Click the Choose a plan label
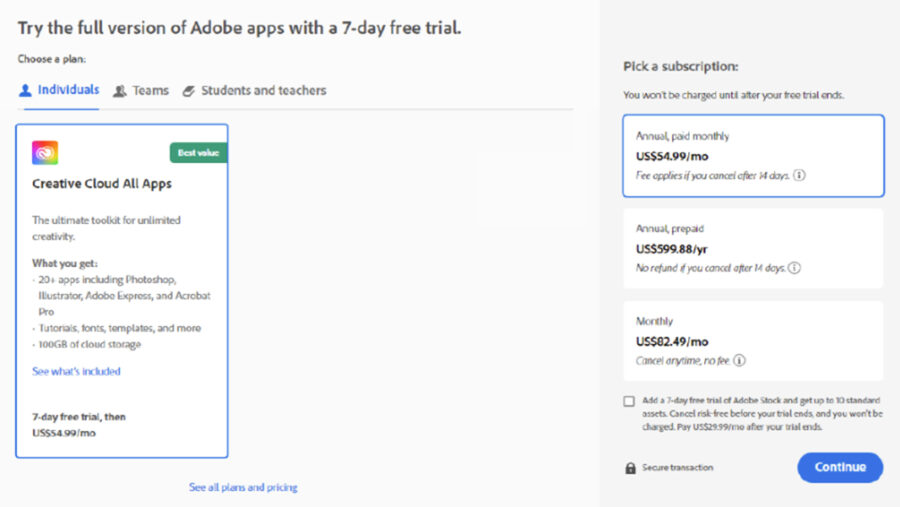The width and height of the screenshot is (900, 507). point(52,59)
